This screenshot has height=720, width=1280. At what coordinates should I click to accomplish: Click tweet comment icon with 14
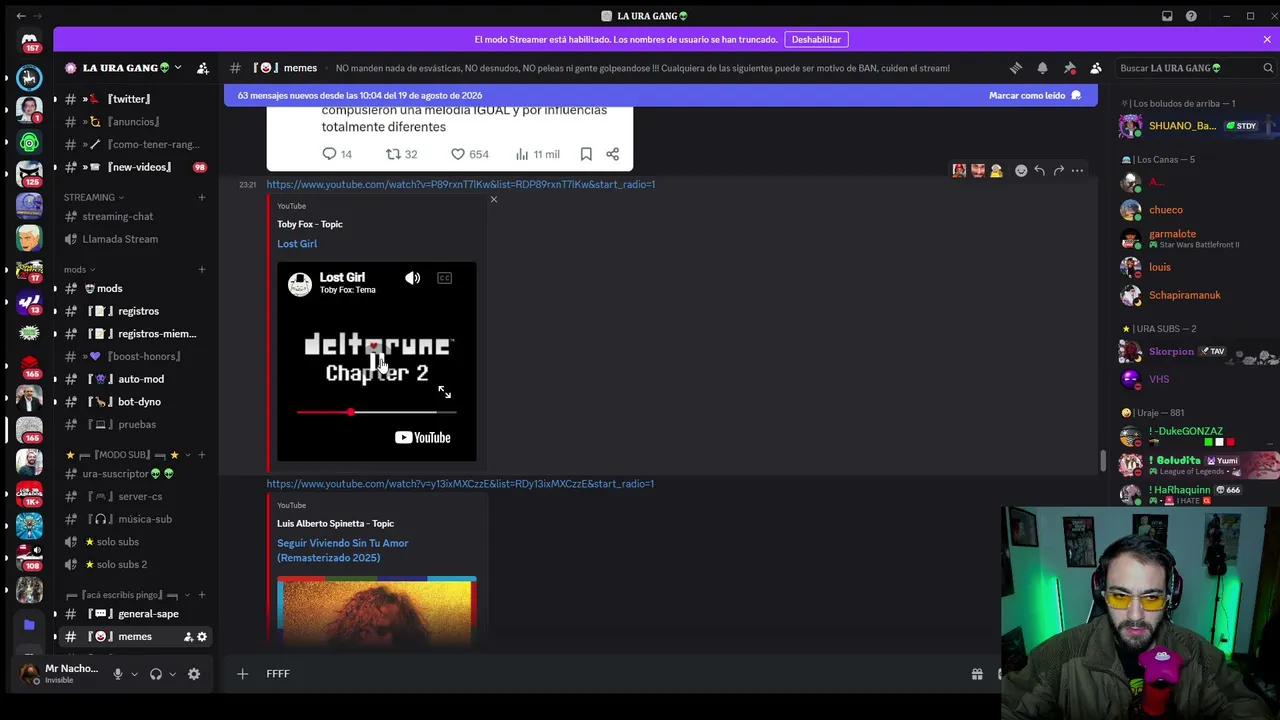pyautogui.click(x=329, y=154)
